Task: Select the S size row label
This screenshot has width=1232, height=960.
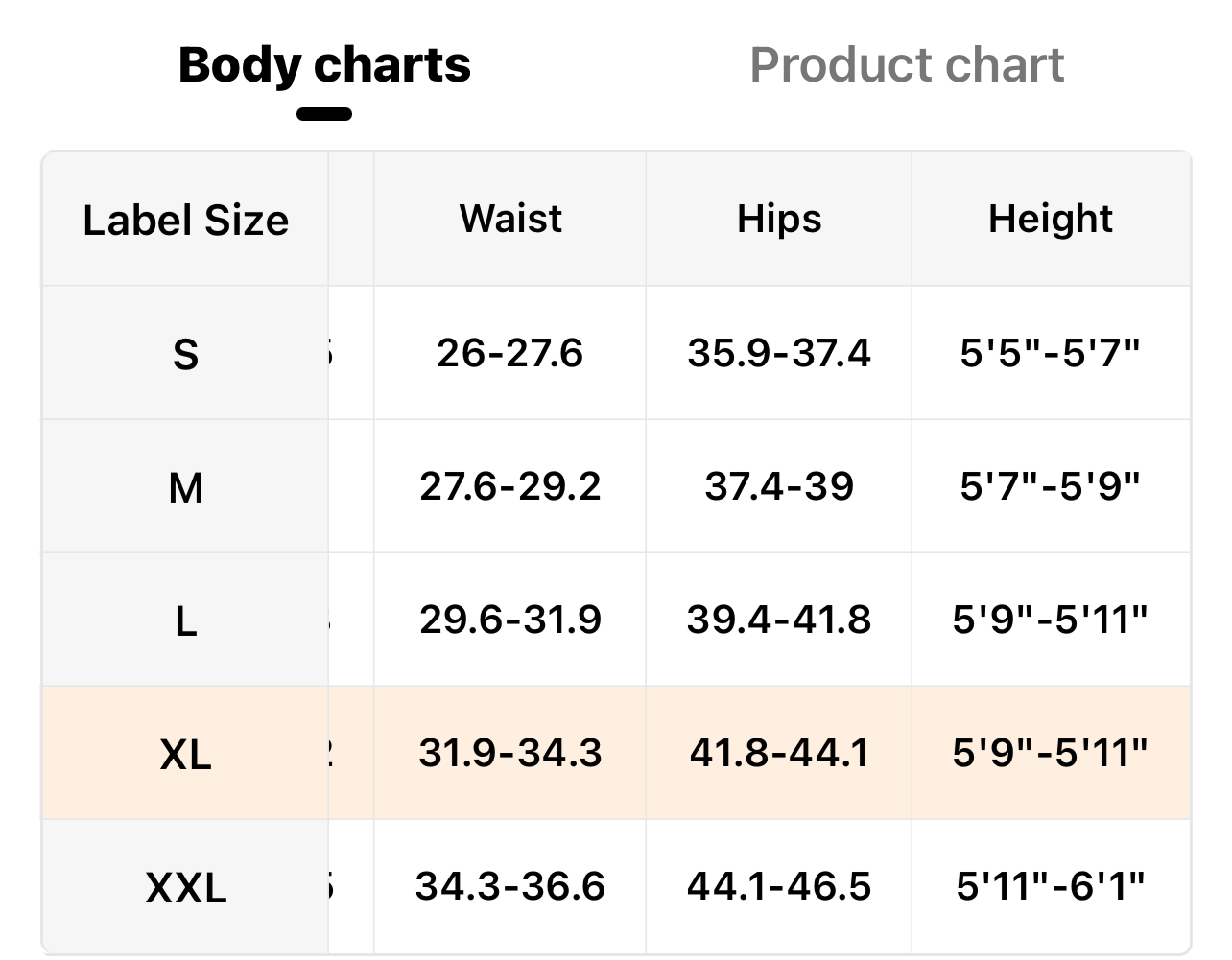Action: click(185, 354)
